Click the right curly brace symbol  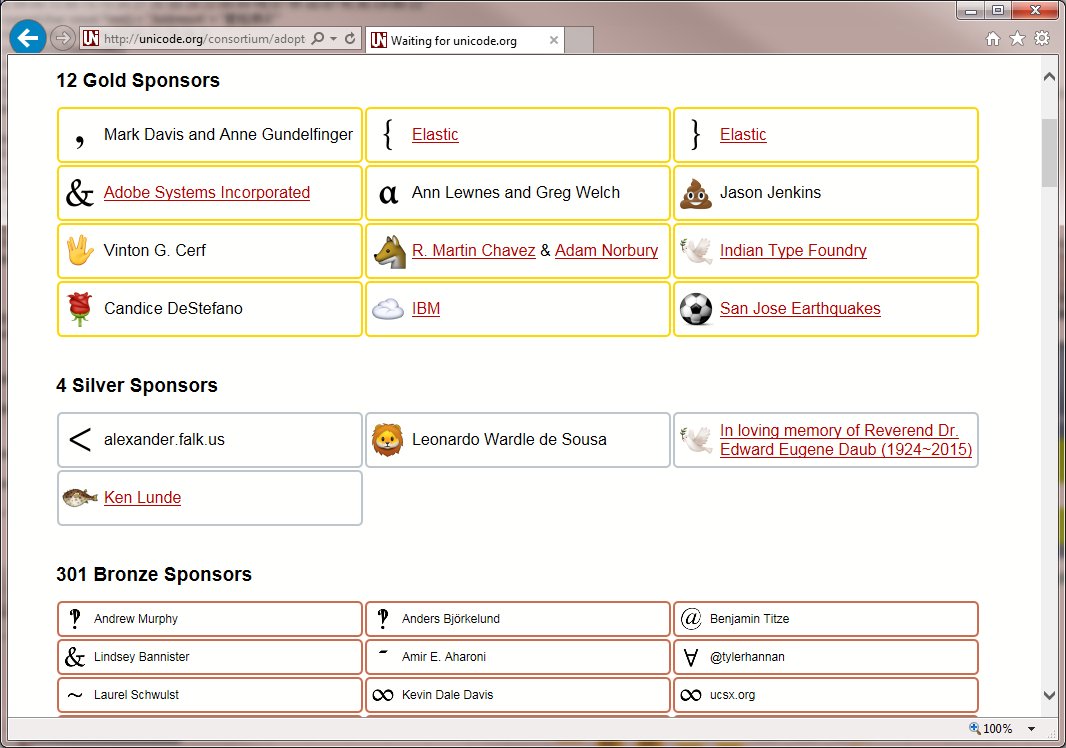point(695,135)
